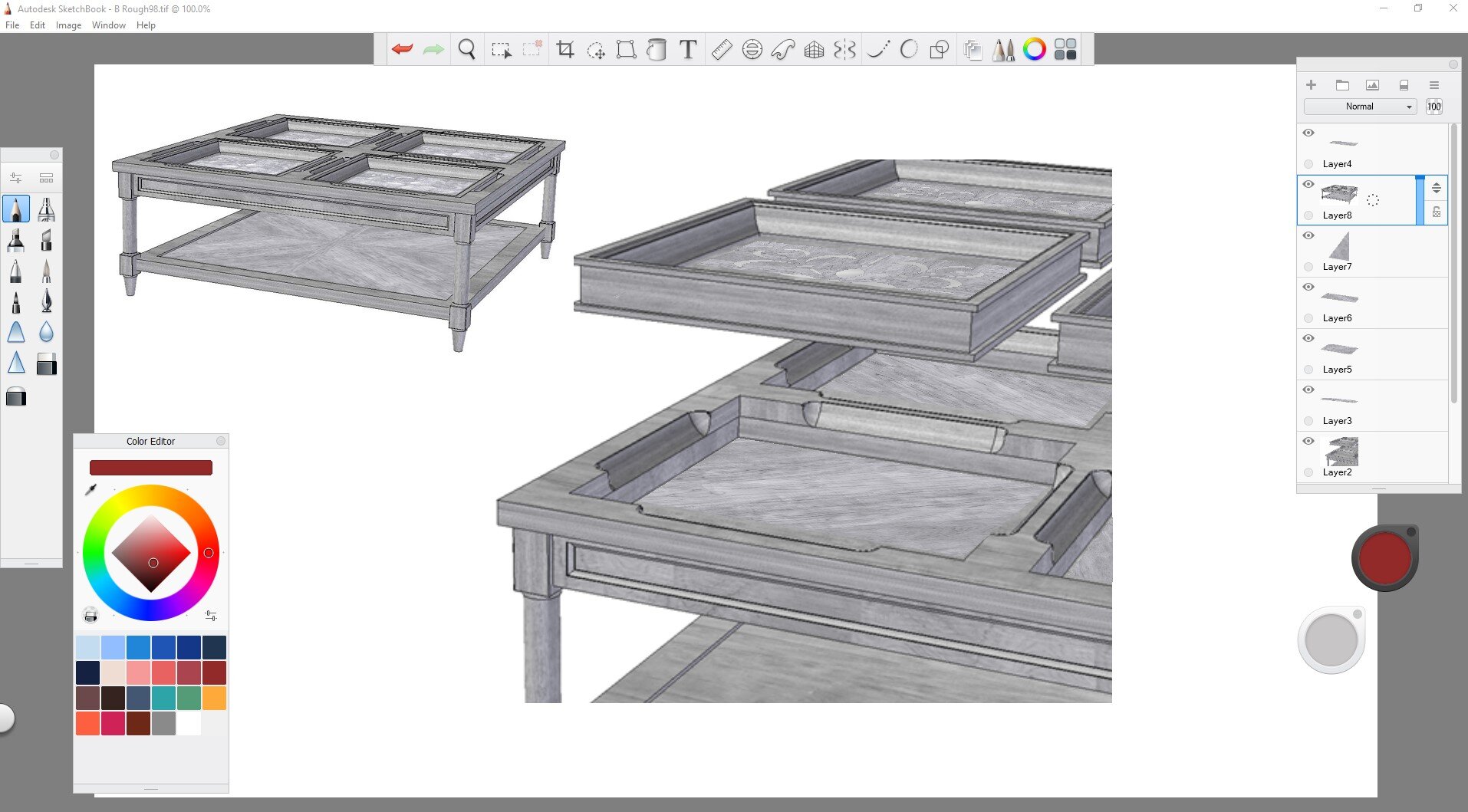Viewport: 1468px width, 812px height.
Task: Select the rectangle Selection tool
Action: pos(501,50)
